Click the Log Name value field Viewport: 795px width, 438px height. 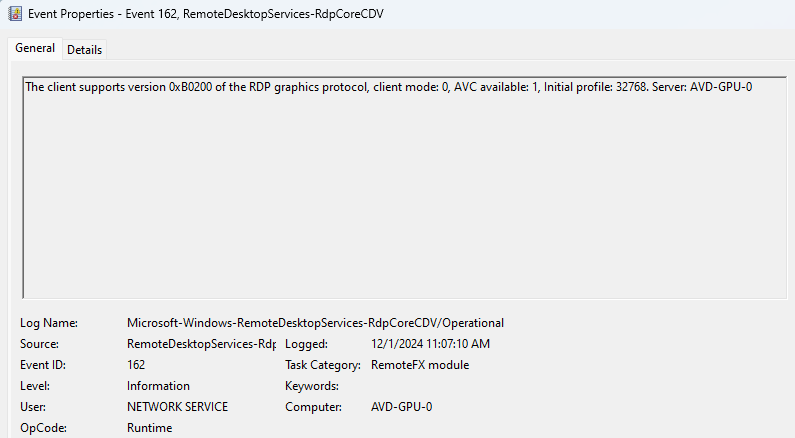[x=315, y=323]
